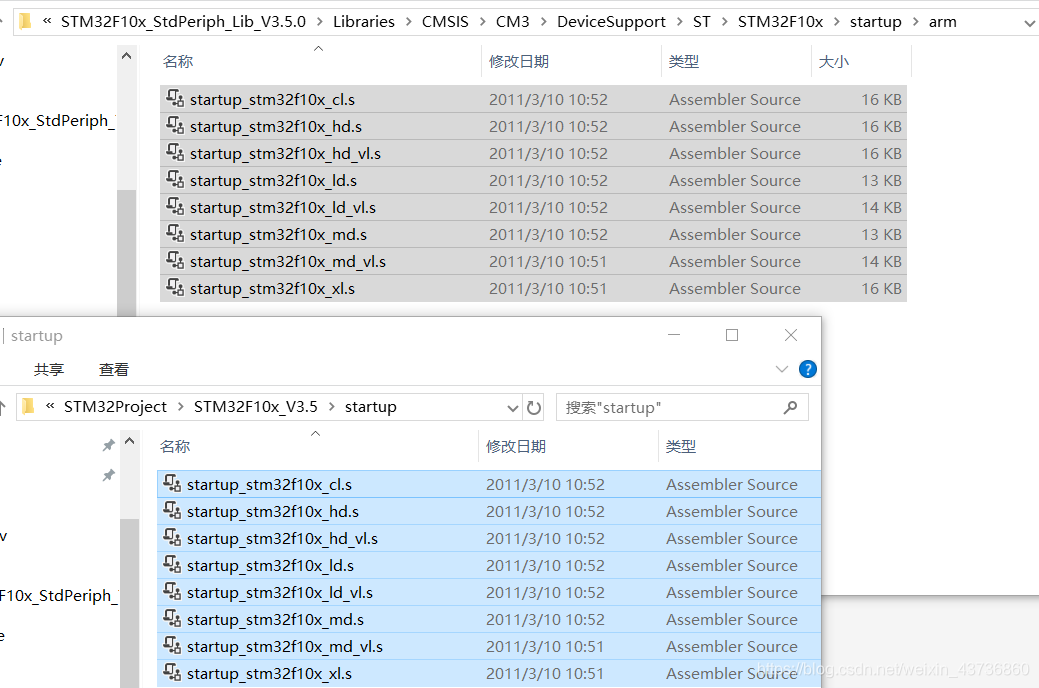Go to STM32F10x_V3.5 in startup breadcrumb

[x=256, y=407]
